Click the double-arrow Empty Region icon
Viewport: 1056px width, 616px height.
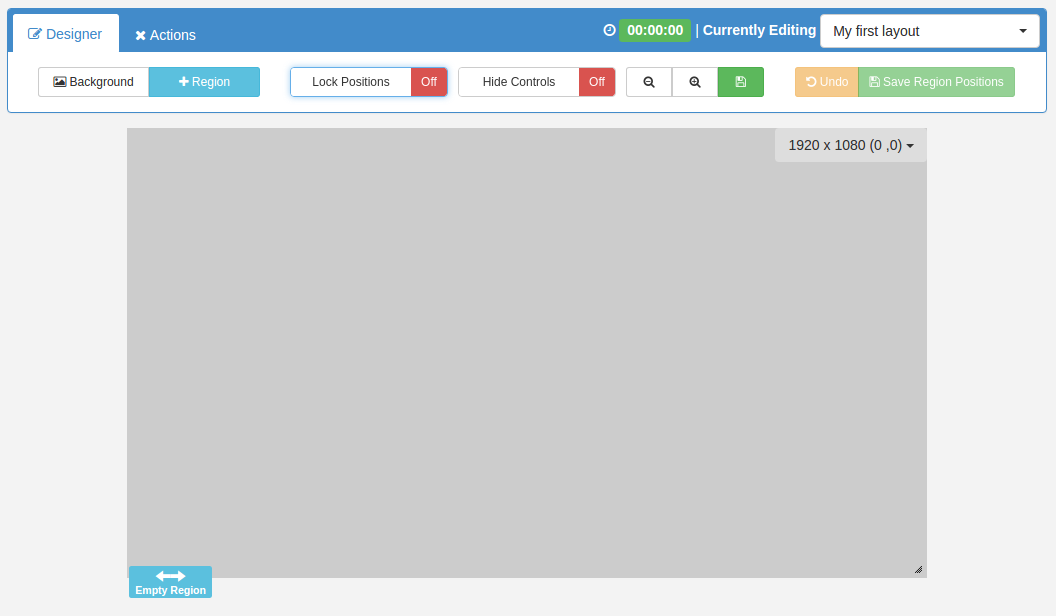pos(170,576)
